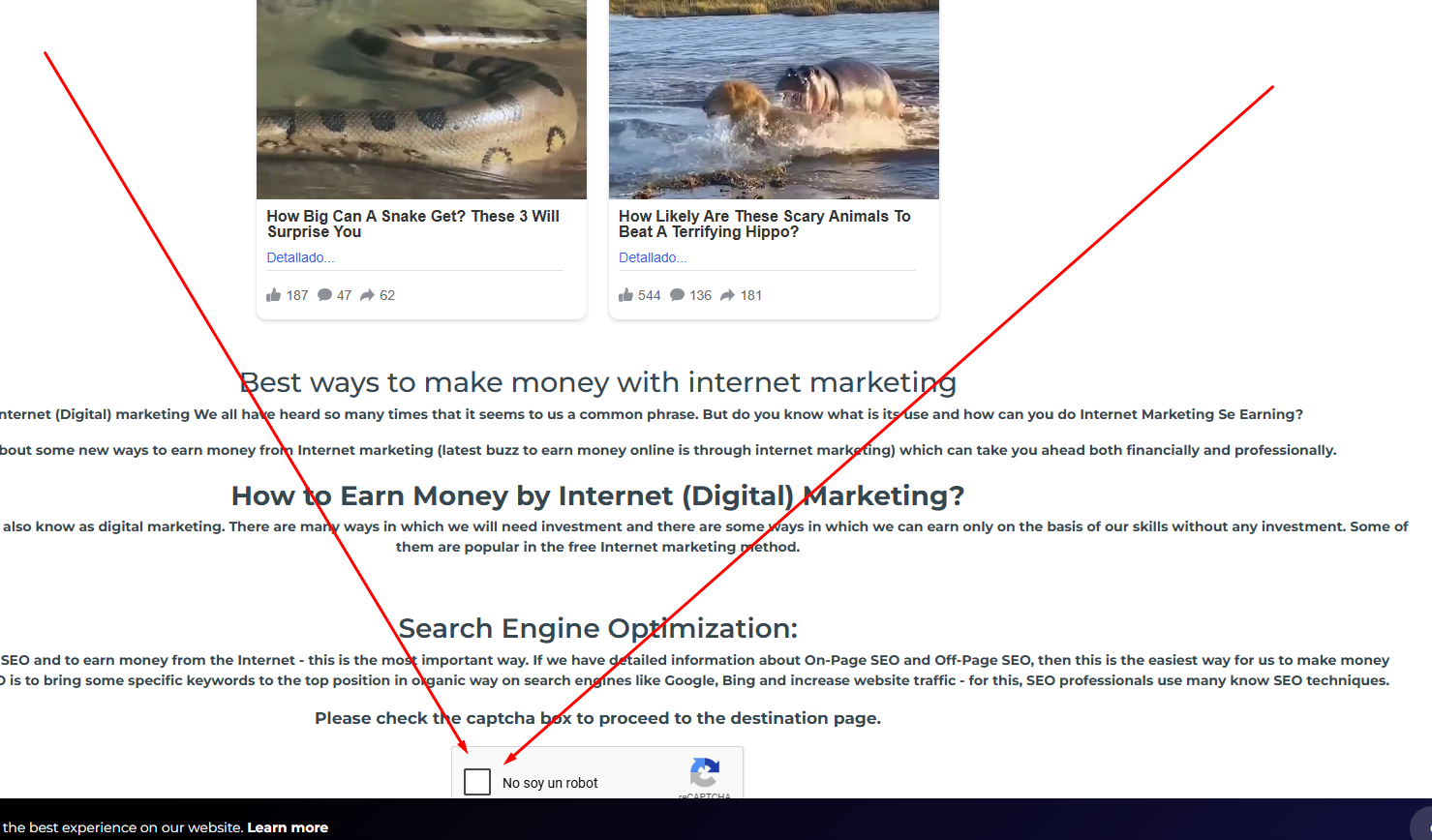Click thumbs-up icon showing 187 likes
1432x840 pixels.
coord(274,295)
